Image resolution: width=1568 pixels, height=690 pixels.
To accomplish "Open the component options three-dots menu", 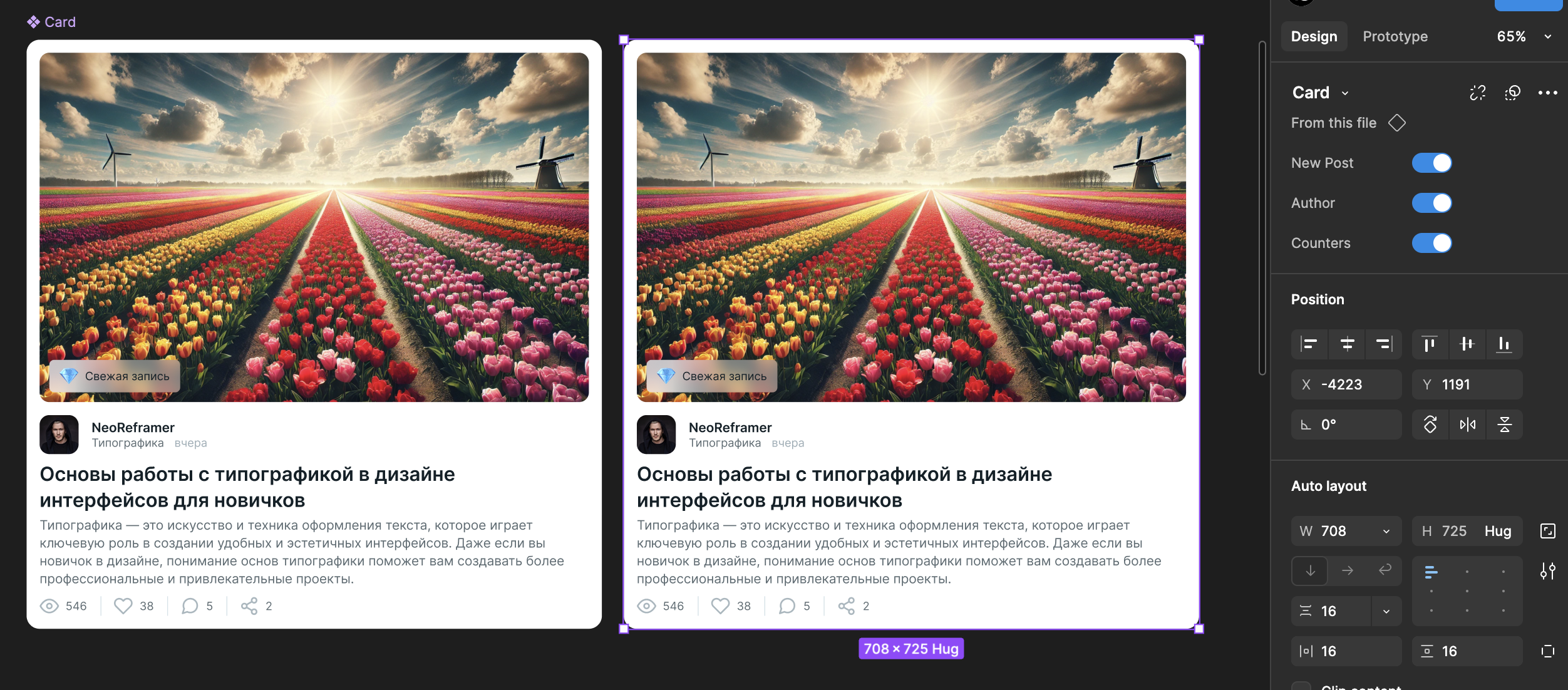I will pyautogui.click(x=1547, y=93).
